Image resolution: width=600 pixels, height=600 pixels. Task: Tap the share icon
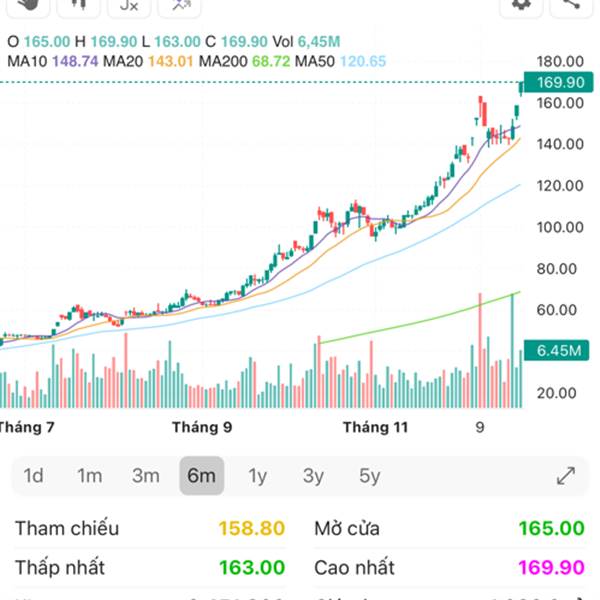572,5
